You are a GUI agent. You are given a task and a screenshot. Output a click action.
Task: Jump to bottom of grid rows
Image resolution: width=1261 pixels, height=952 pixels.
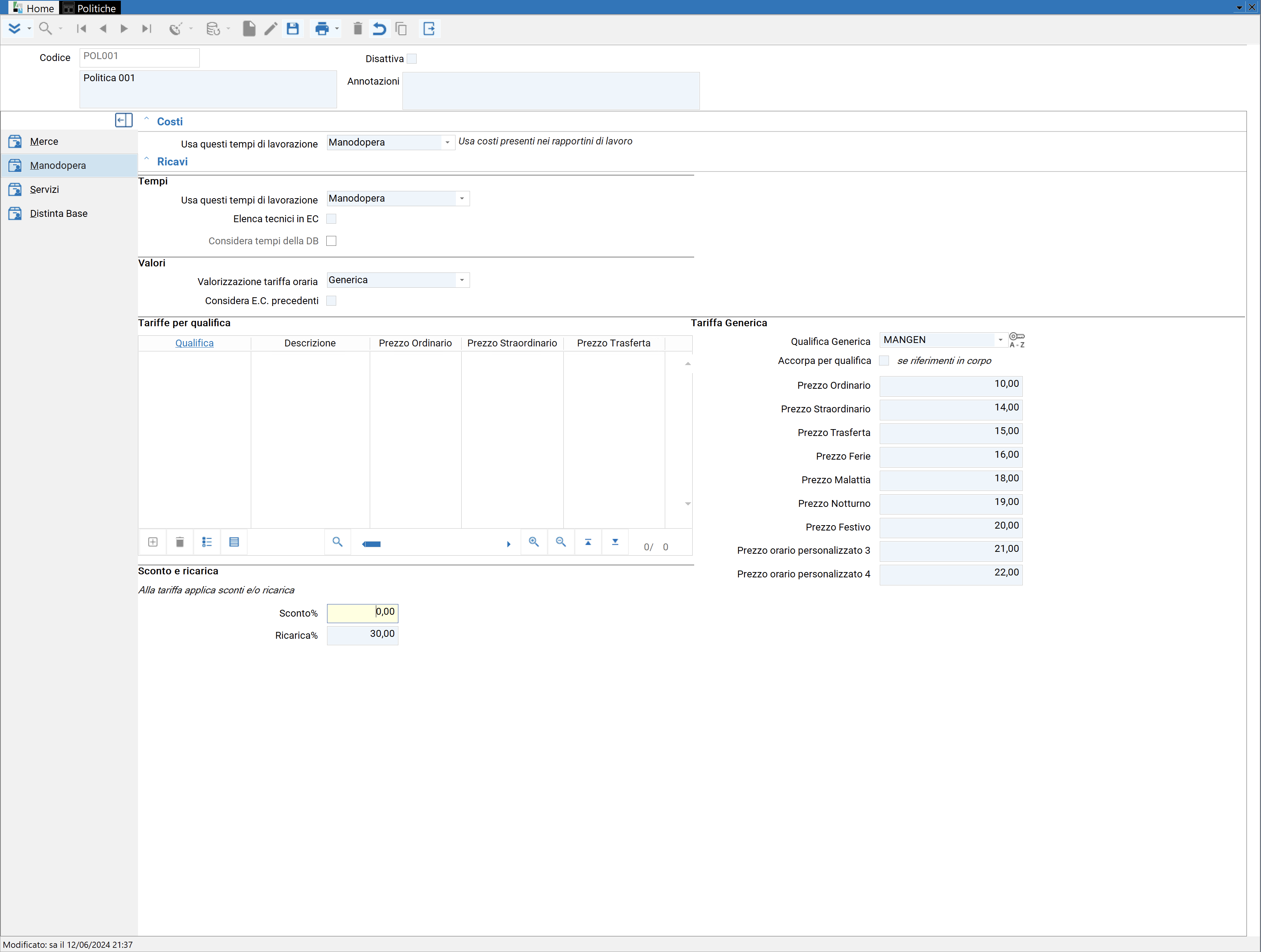615,542
